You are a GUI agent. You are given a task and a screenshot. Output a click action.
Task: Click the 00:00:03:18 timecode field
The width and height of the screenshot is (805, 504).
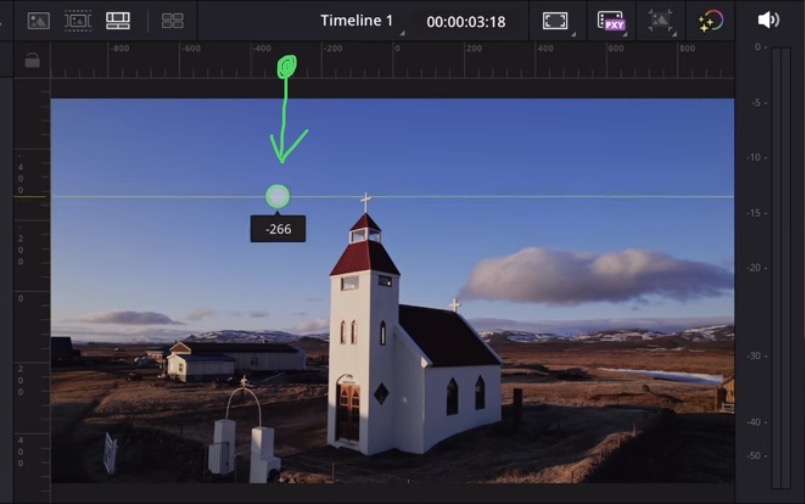[x=466, y=22]
